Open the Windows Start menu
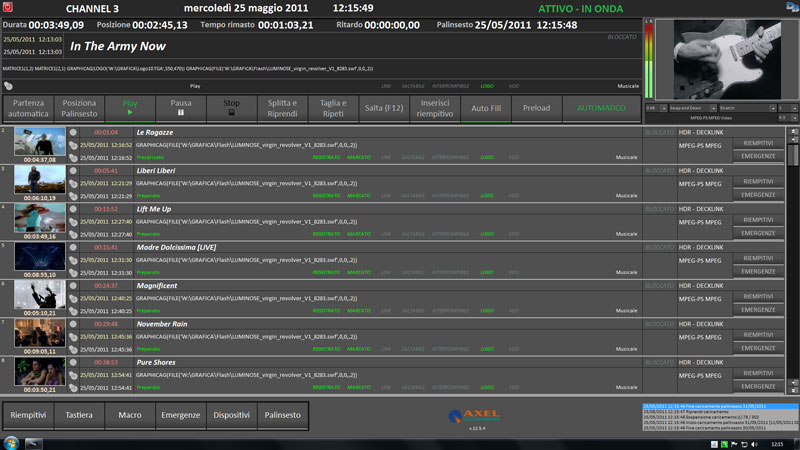The width and height of the screenshot is (800, 450). pyautogui.click(x=11, y=441)
